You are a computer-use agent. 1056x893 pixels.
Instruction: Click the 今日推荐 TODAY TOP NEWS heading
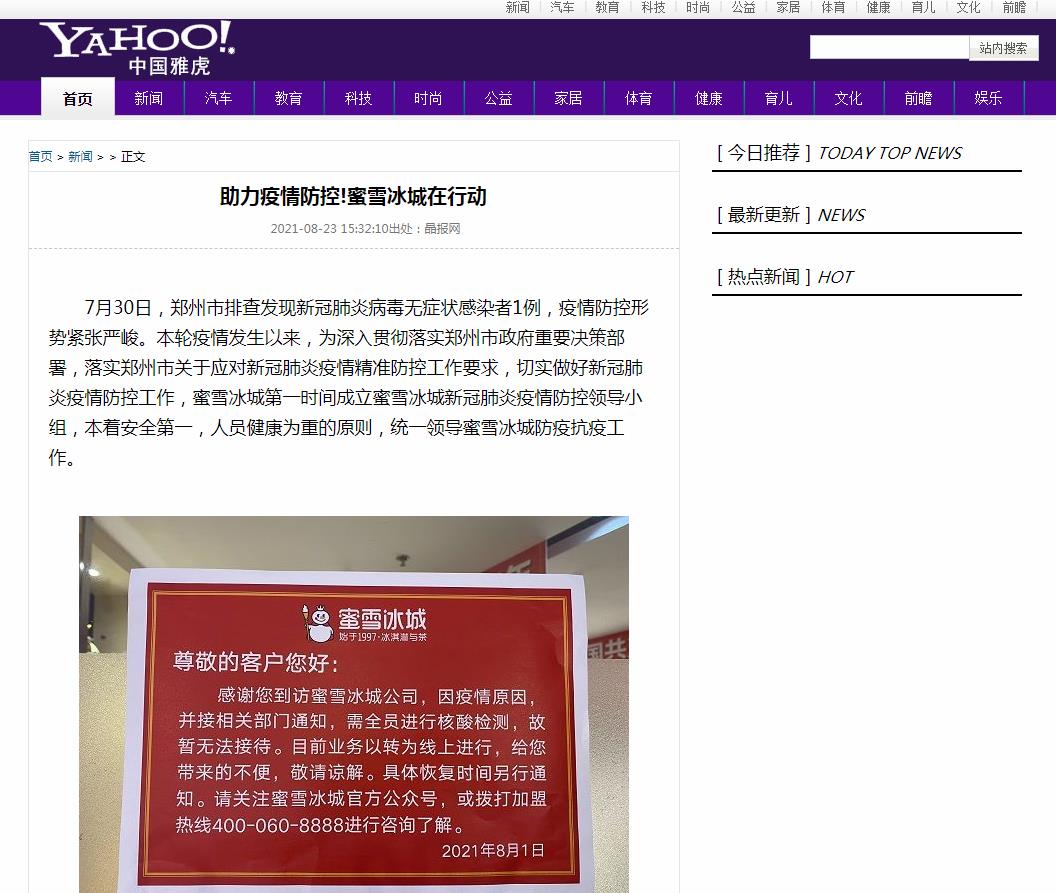click(x=840, y=153)
